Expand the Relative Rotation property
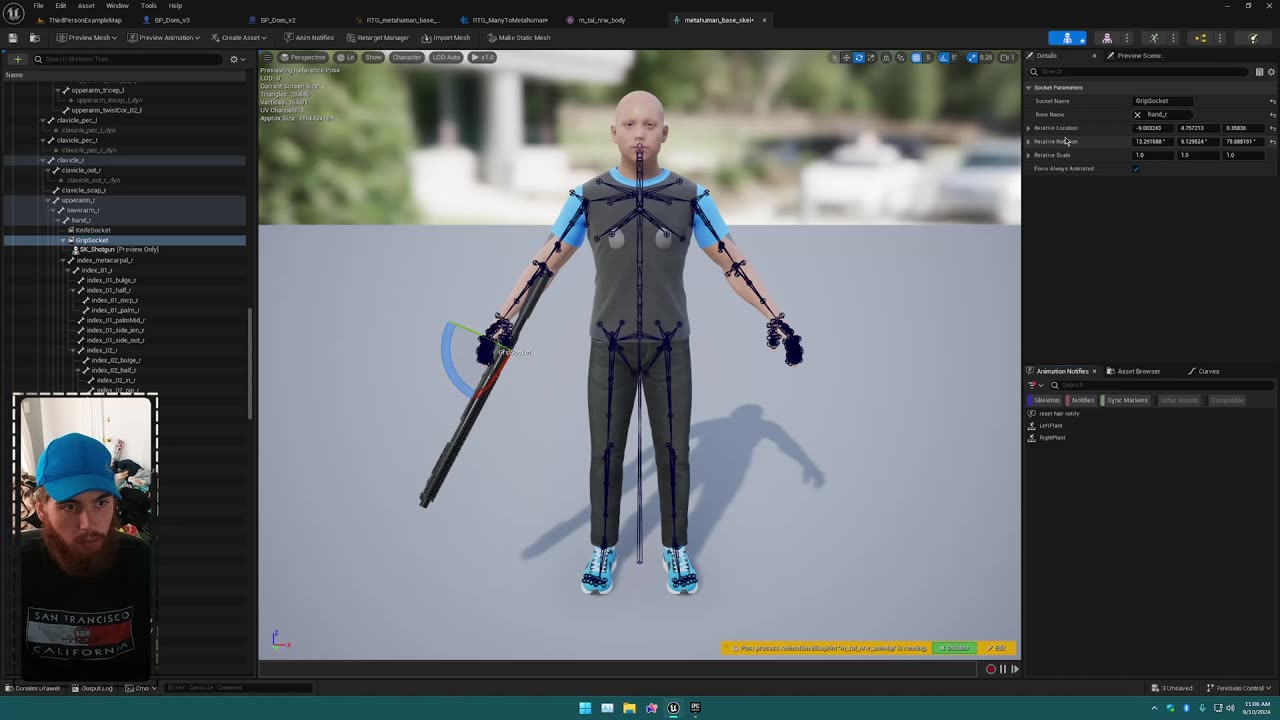The height and width of the screenshot is (720, 1280). click(1028, 142)
